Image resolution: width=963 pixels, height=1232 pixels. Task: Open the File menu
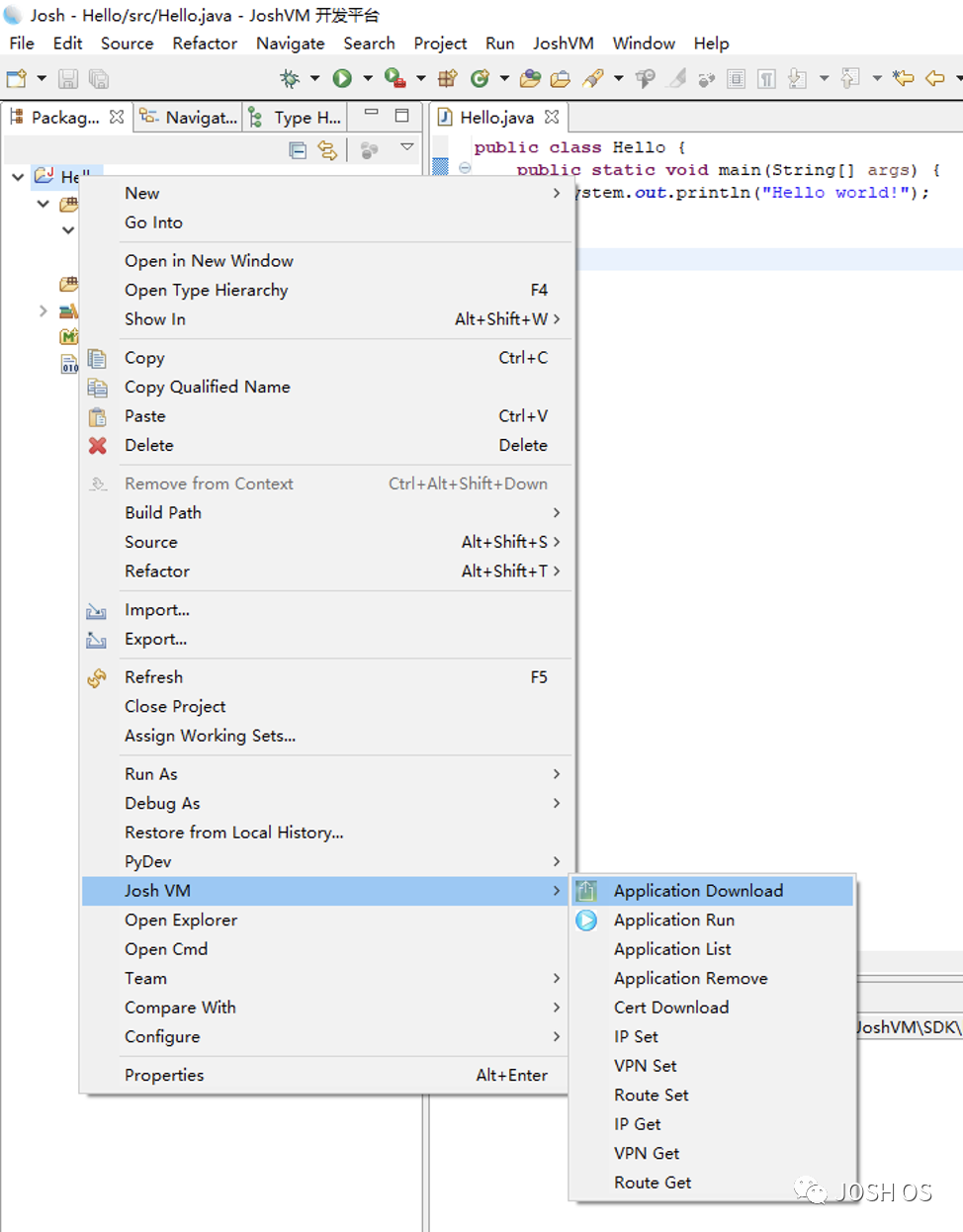(x=22, y=44)
